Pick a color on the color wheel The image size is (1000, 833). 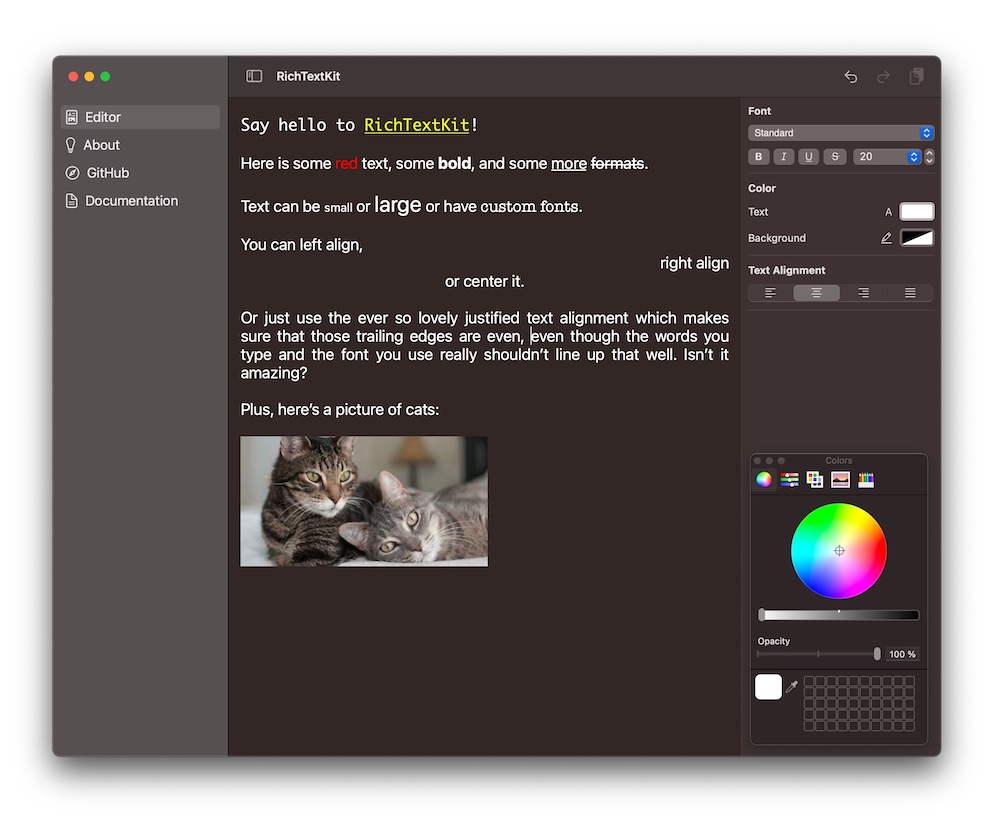coord(839,551)
